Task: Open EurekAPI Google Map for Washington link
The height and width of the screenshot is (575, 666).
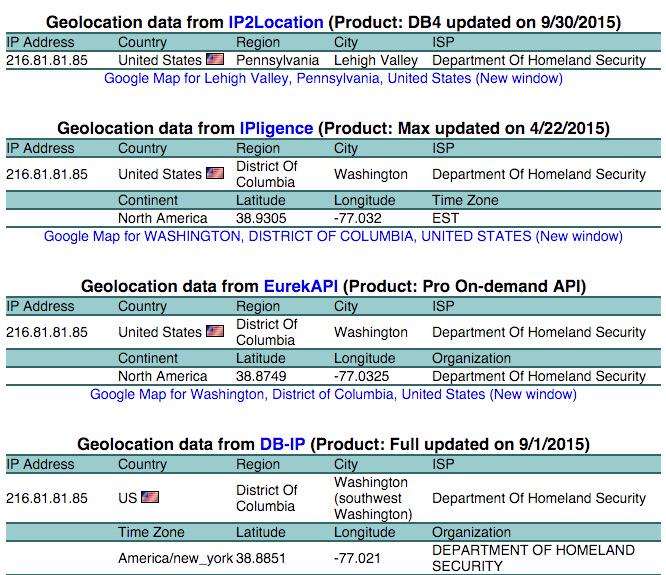Action: point(333,395)
